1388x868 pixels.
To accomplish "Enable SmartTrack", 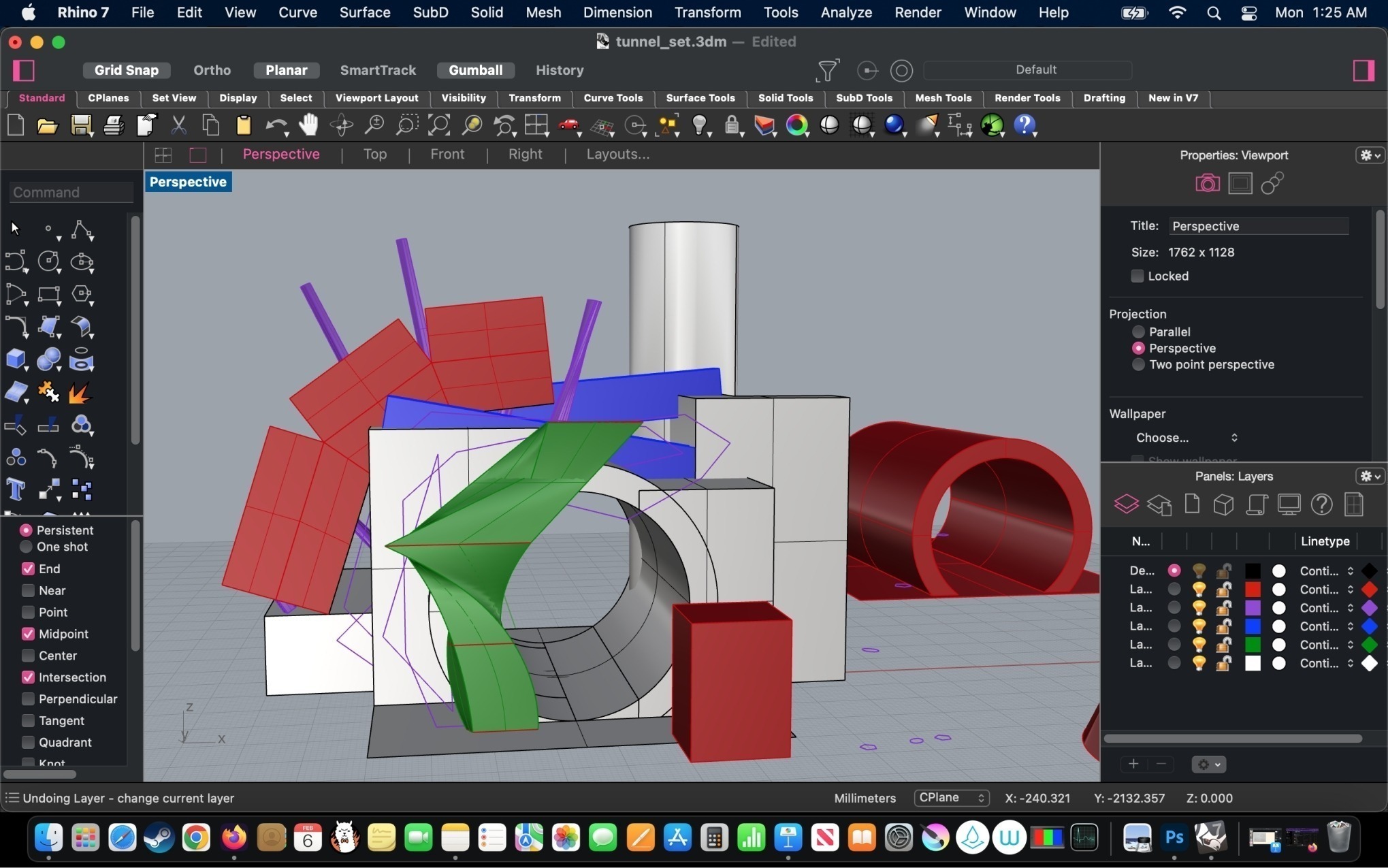I will [x=378, y=70].
